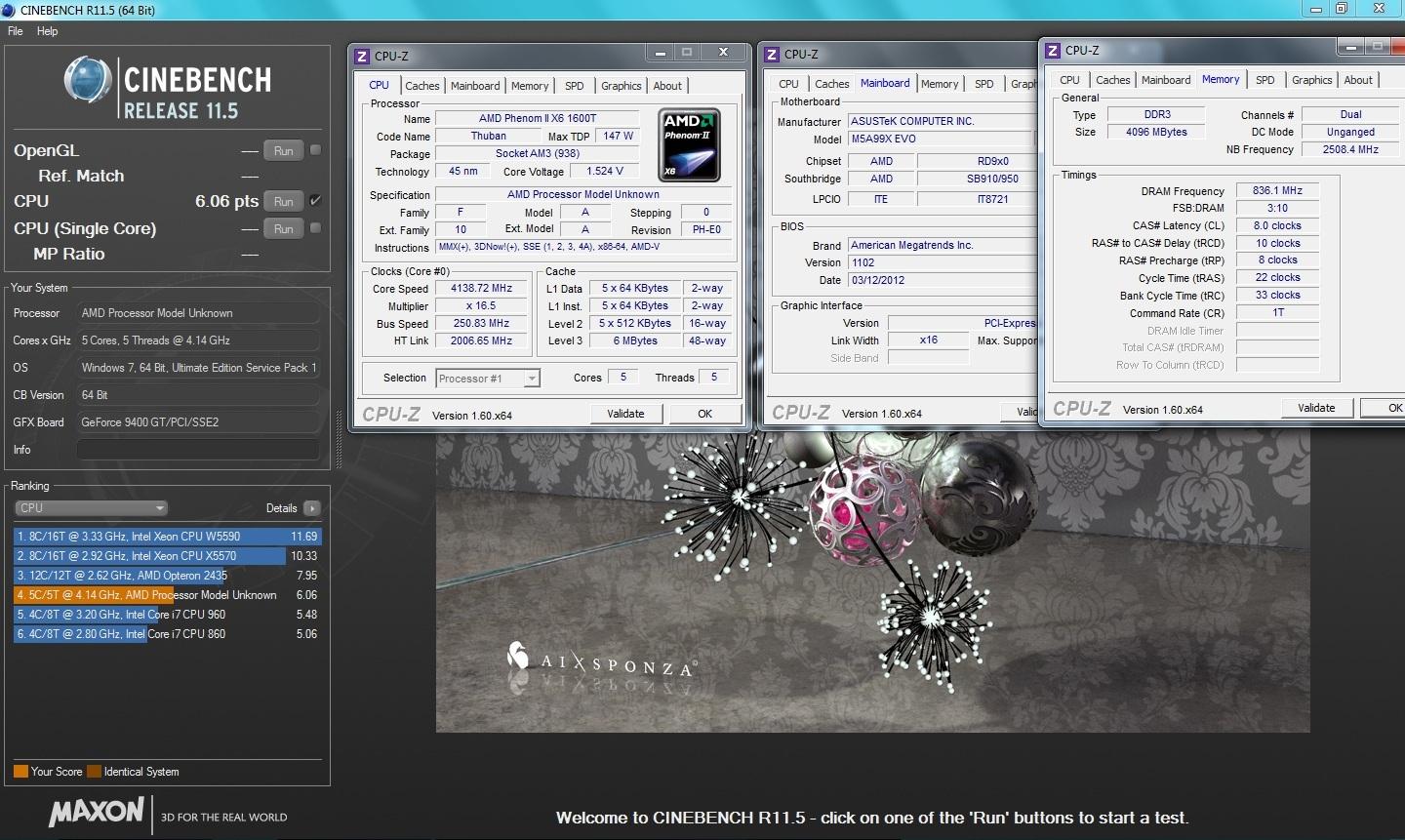Click the rendered spheres scene image
Screen dimensions: 1405x840
(x=872, y=581)
